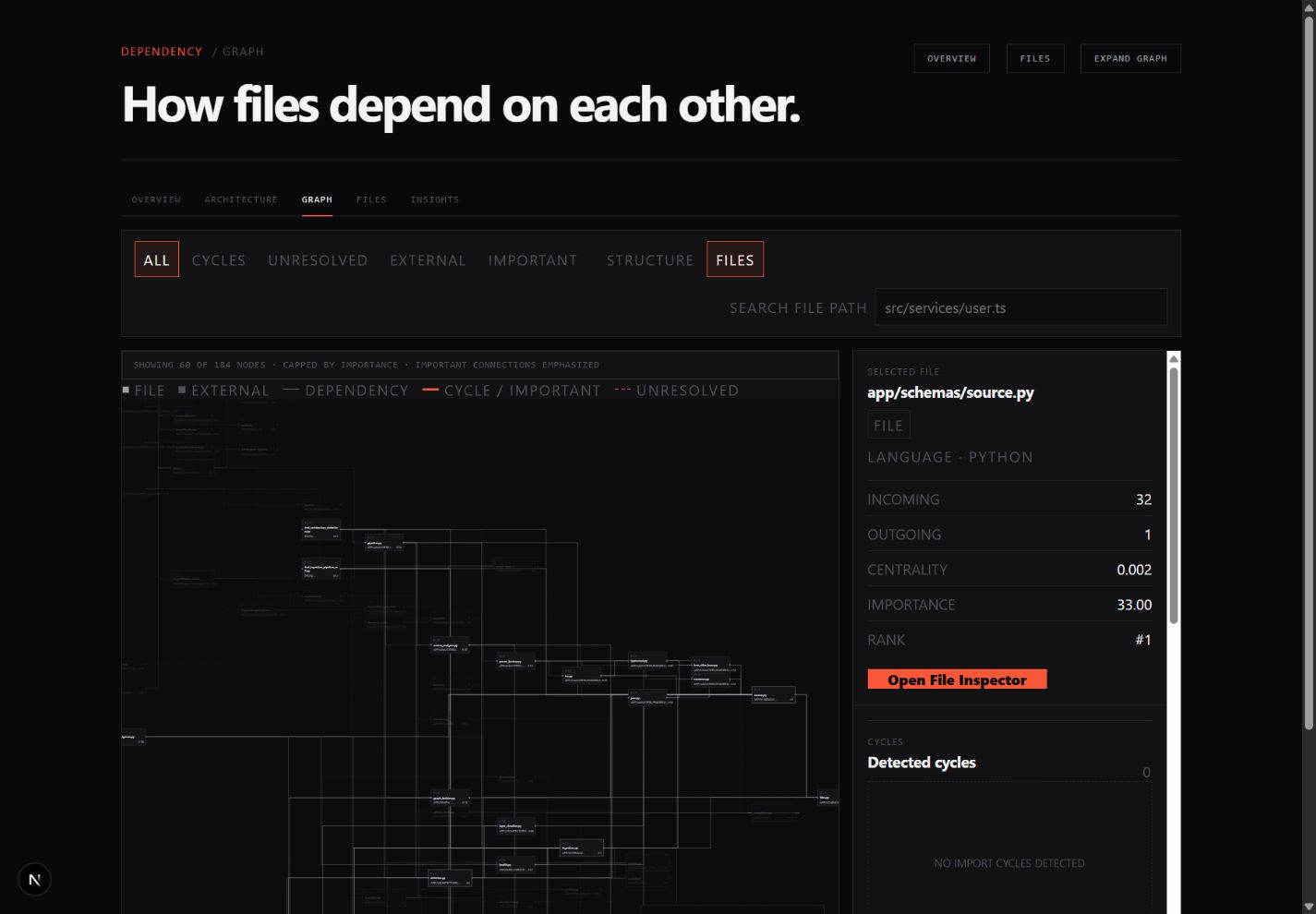Image resolution: width=1316 pixels, height=914 pixels.
Task: Click the FILES button in the header
Action: [1035, 58]
